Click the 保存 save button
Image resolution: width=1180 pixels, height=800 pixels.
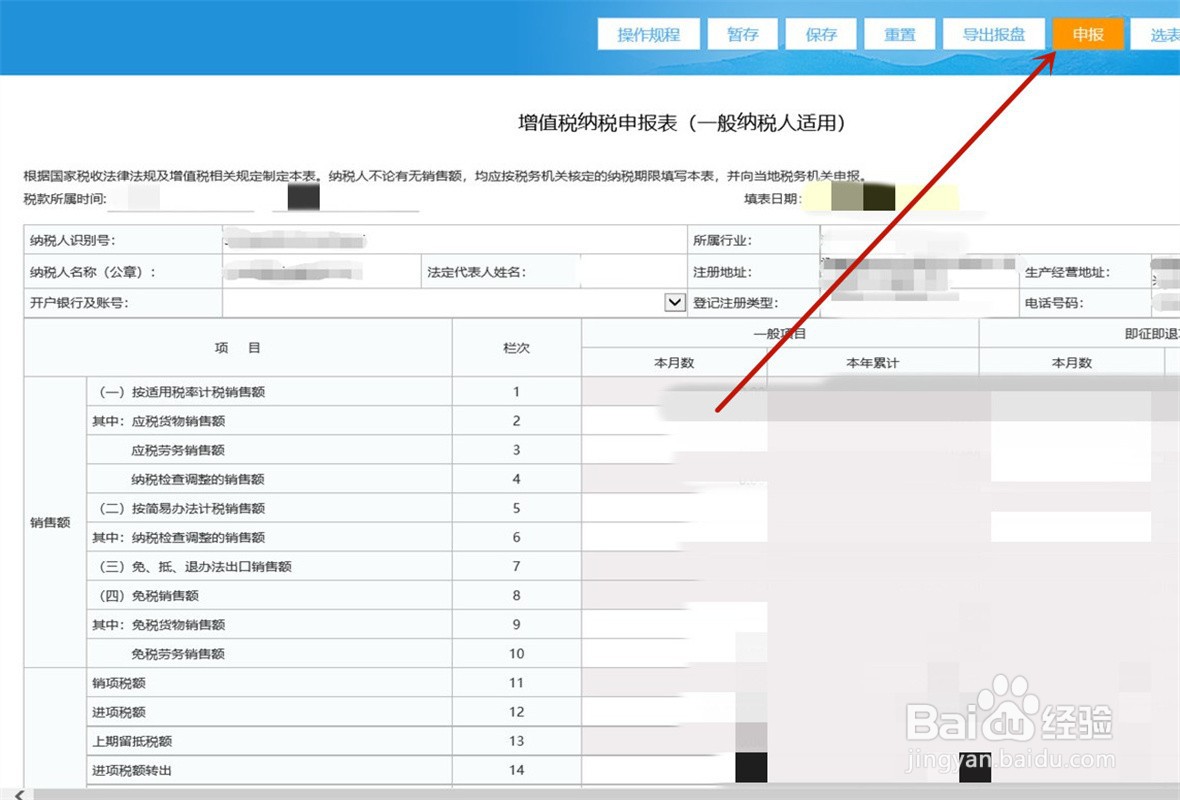pos(820,33)
